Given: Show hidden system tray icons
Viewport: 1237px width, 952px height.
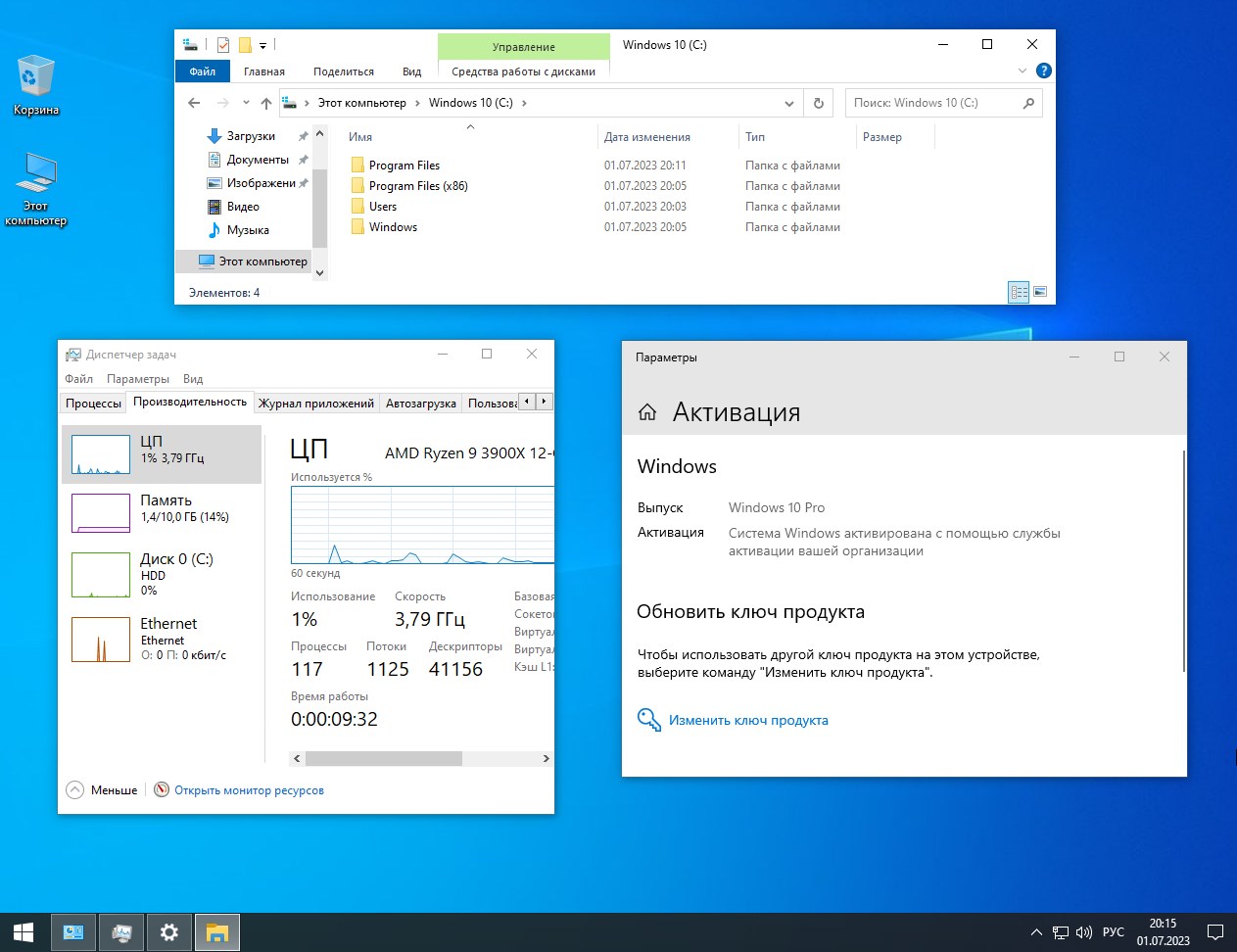Looking at the screenshot, I should 1036,932.
